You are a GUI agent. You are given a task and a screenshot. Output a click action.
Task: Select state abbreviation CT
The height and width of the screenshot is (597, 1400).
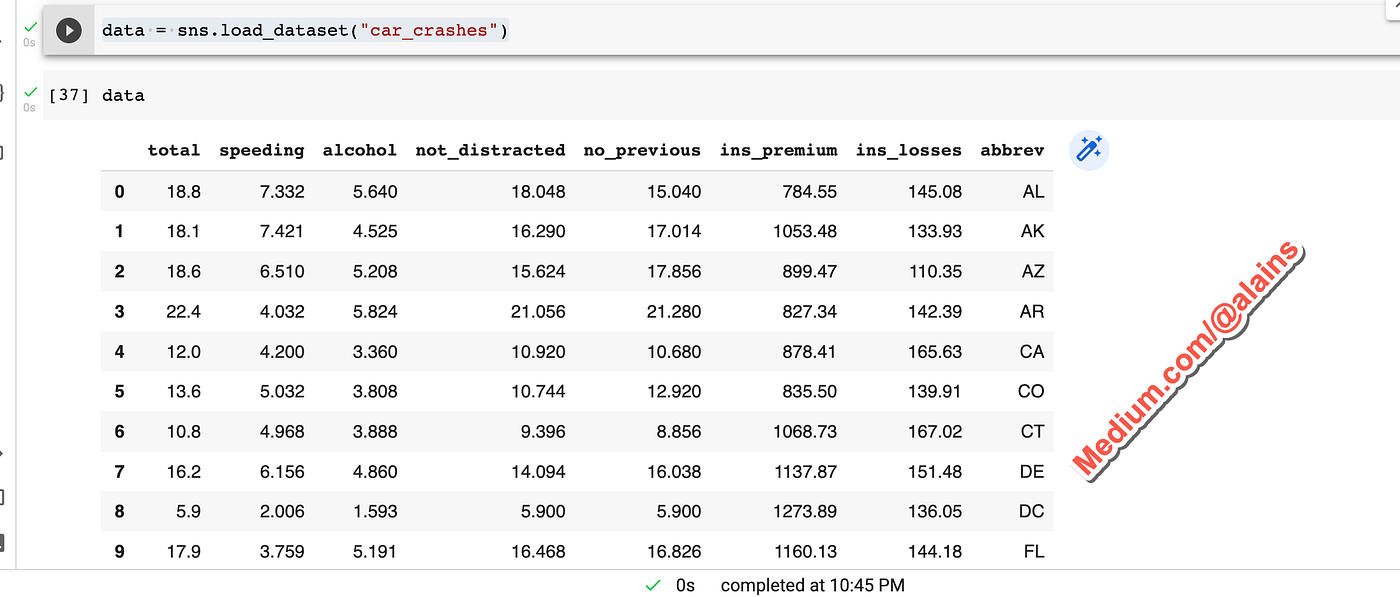tap(1032, 431)
